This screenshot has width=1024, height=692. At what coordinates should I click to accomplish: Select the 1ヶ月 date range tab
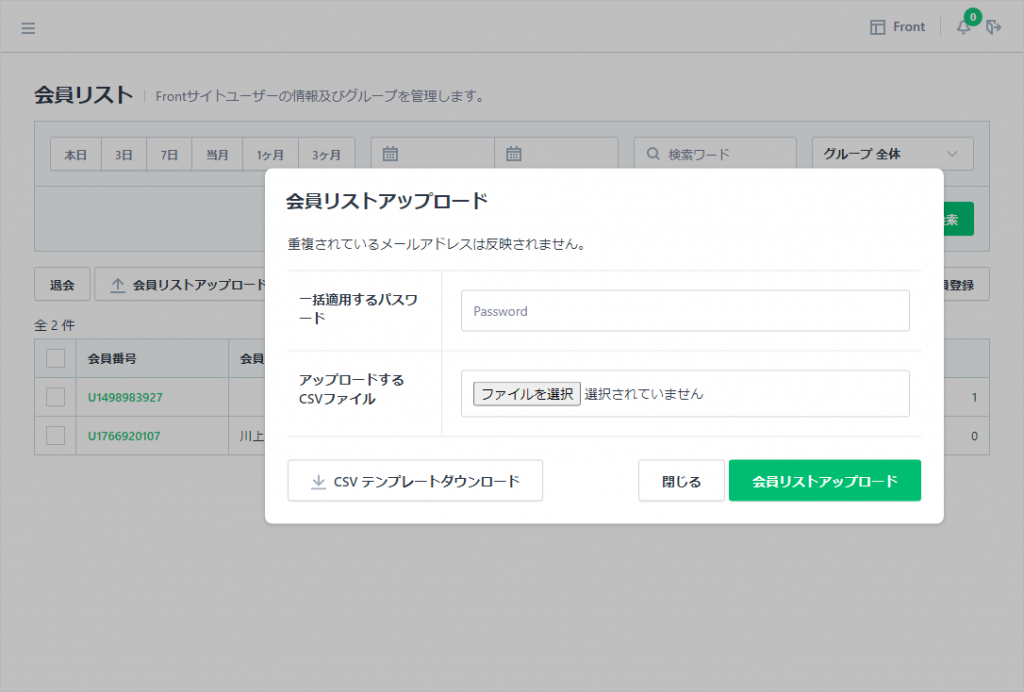coord(270,155)
